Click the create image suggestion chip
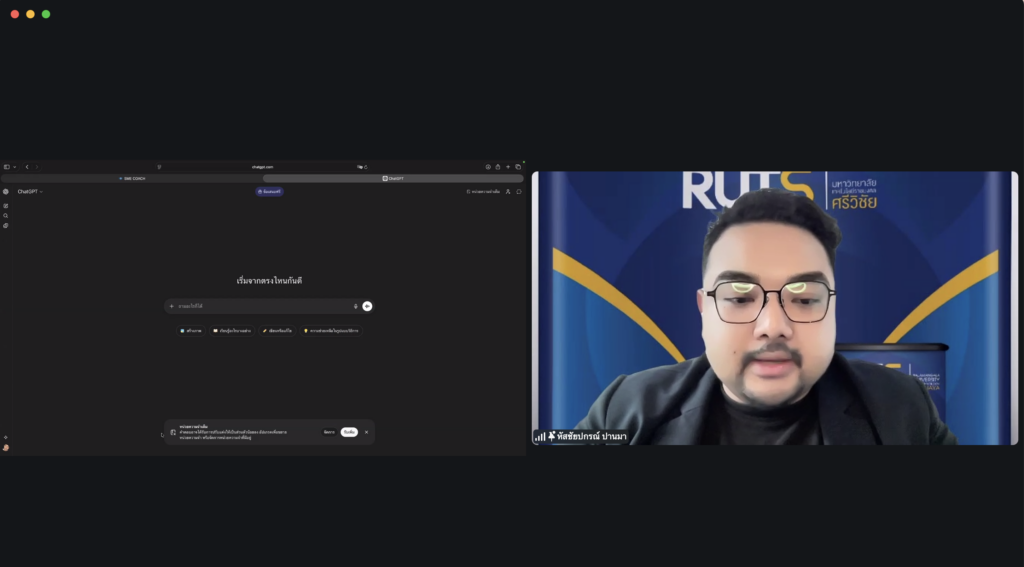This screenshot has width=1024, height=567. (x=191, y=330)
